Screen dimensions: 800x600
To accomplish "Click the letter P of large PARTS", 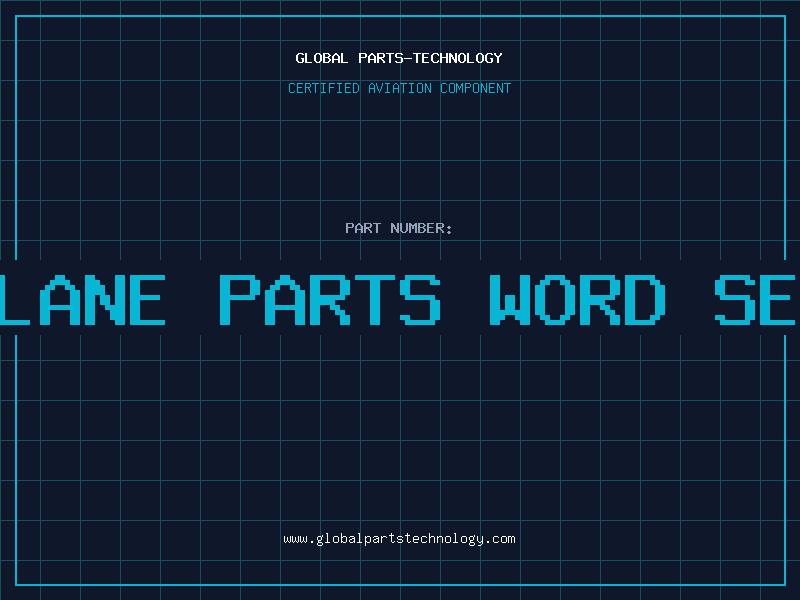I will (240, 300).
